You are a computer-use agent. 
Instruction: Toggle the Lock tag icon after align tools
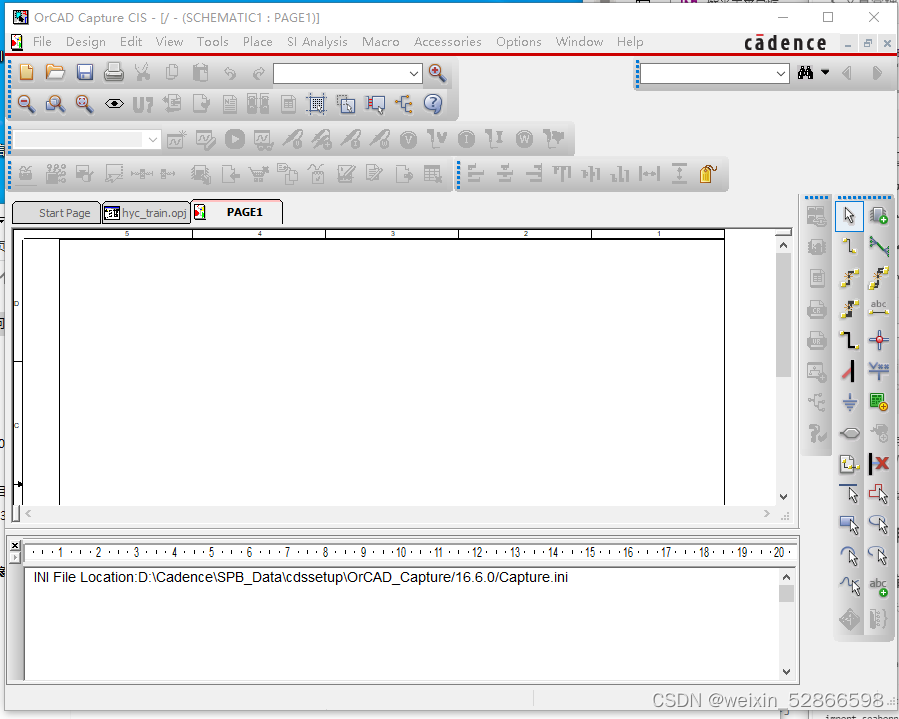(708, 174)
